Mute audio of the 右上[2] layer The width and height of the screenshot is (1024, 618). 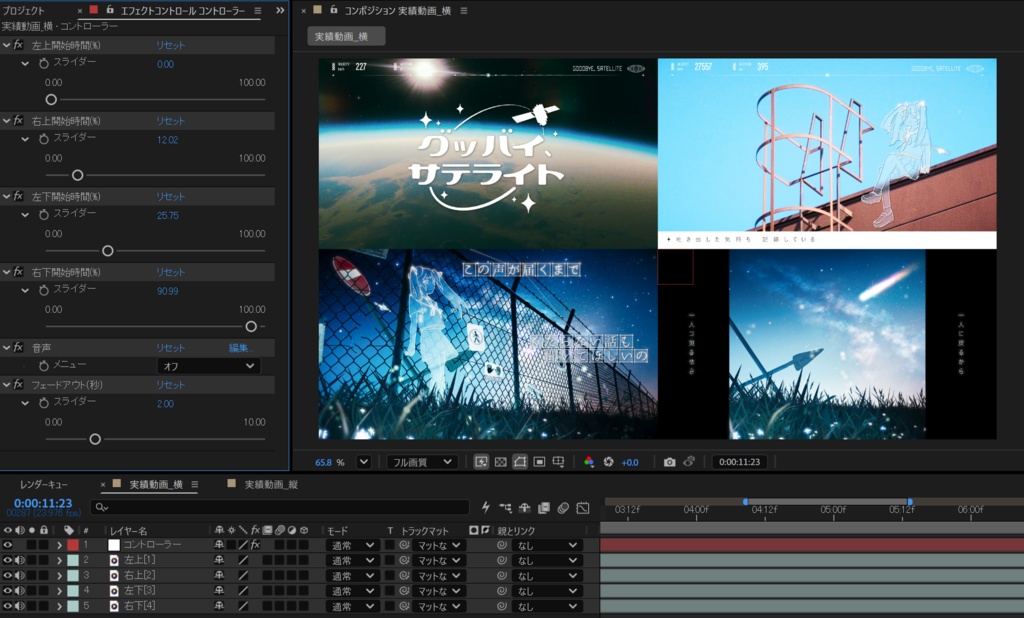pyautogui.click(x=20, y=576)
